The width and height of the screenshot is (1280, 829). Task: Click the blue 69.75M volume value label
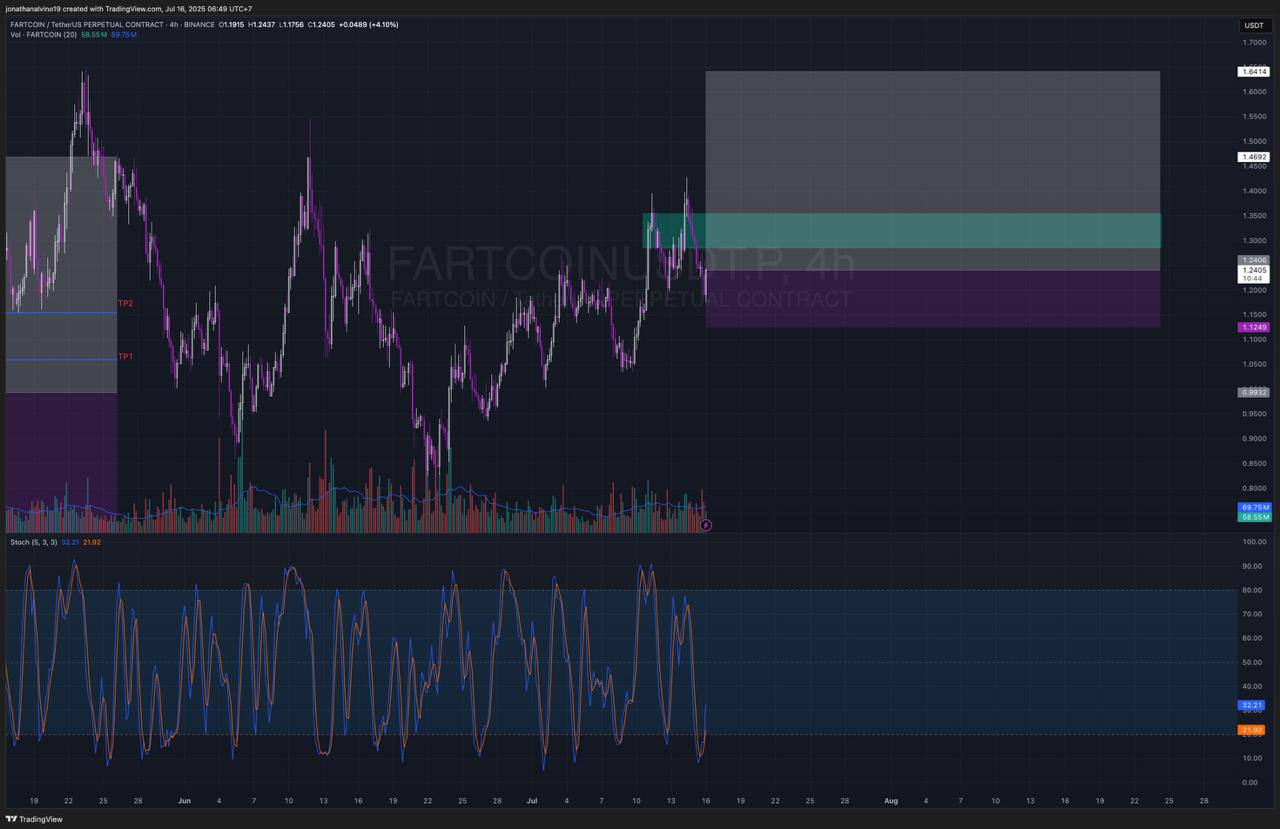tap(1254, 508)
